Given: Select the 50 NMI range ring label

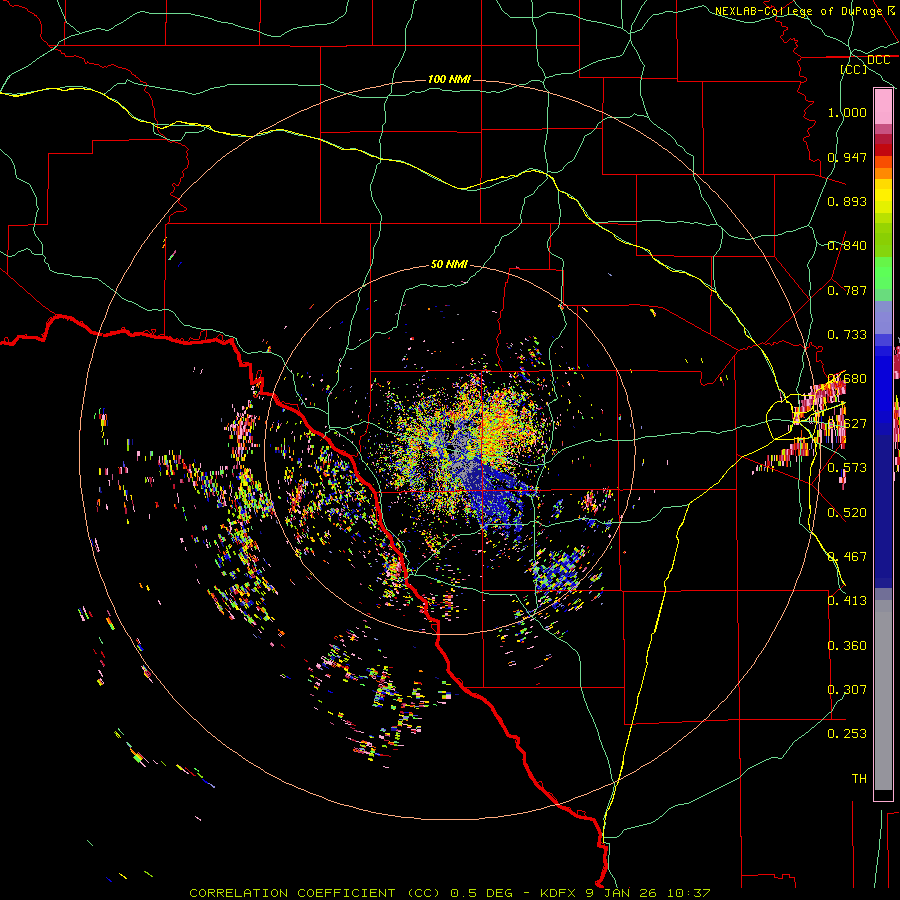Looking at the screenshot, I should (449, 264).
